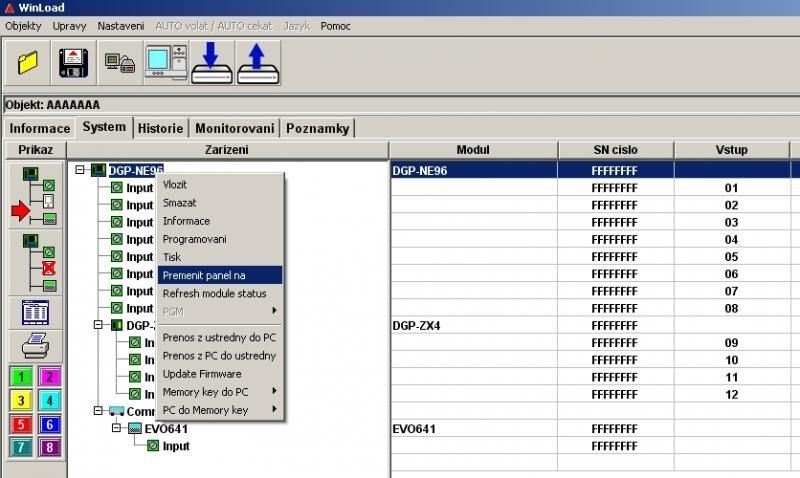Collapse the EVO641 tree node

click(x=118, y=428)
